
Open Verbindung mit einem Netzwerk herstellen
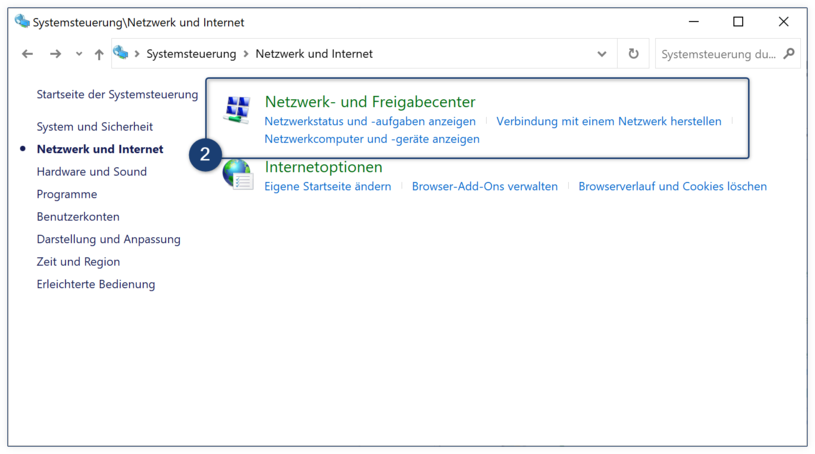point(609,121)
